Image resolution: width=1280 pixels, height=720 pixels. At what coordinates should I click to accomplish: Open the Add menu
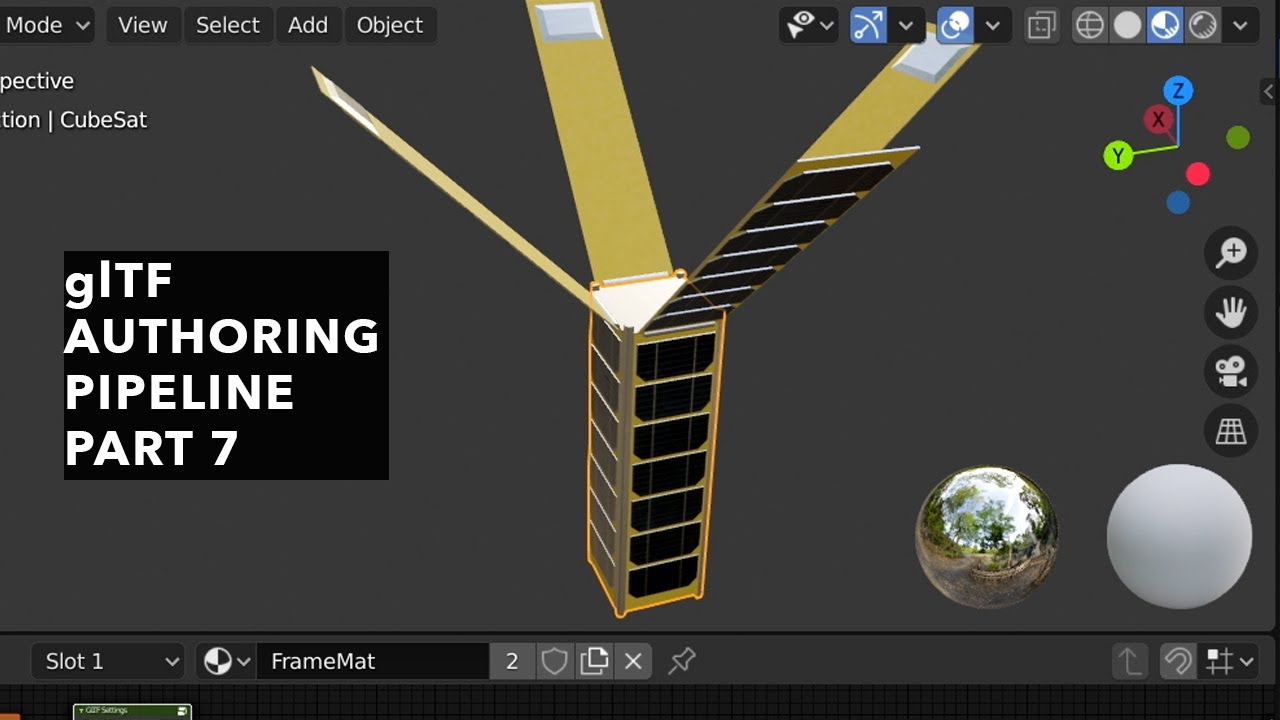click(x=308, y=25)
